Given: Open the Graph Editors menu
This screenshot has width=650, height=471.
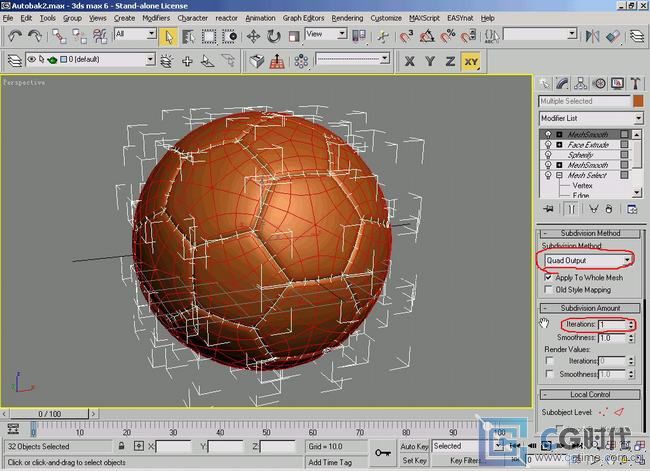Looking at the screenshot, I should coord(303,18).
